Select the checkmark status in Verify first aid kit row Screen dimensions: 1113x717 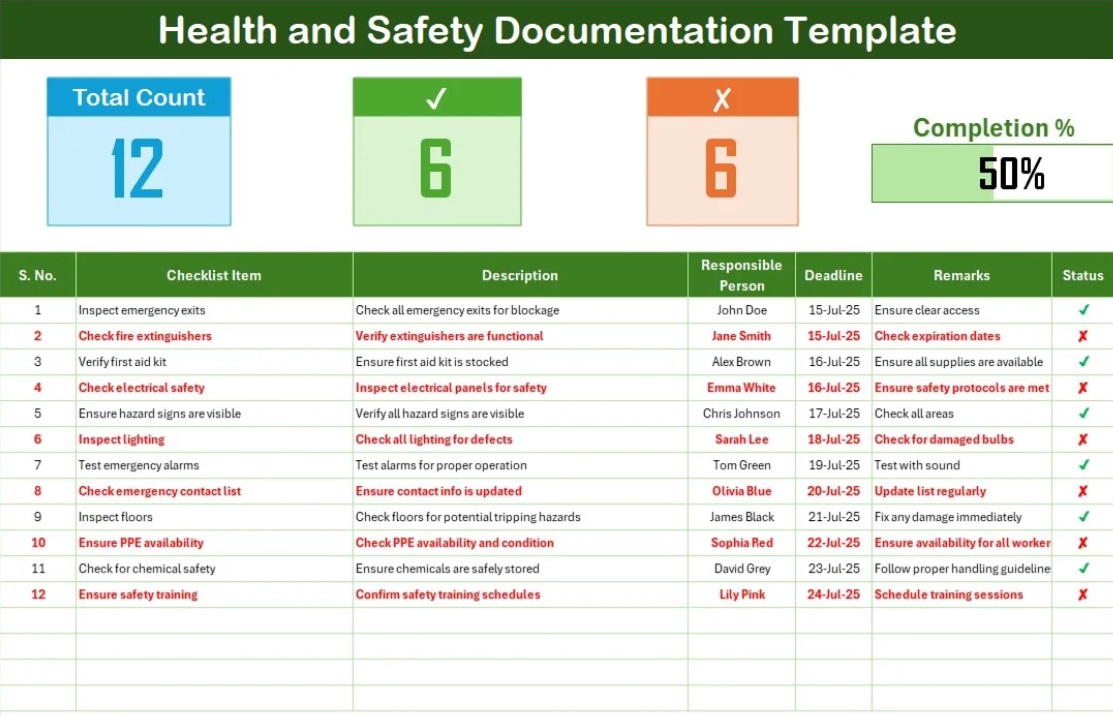click(x=1083, y=361)
